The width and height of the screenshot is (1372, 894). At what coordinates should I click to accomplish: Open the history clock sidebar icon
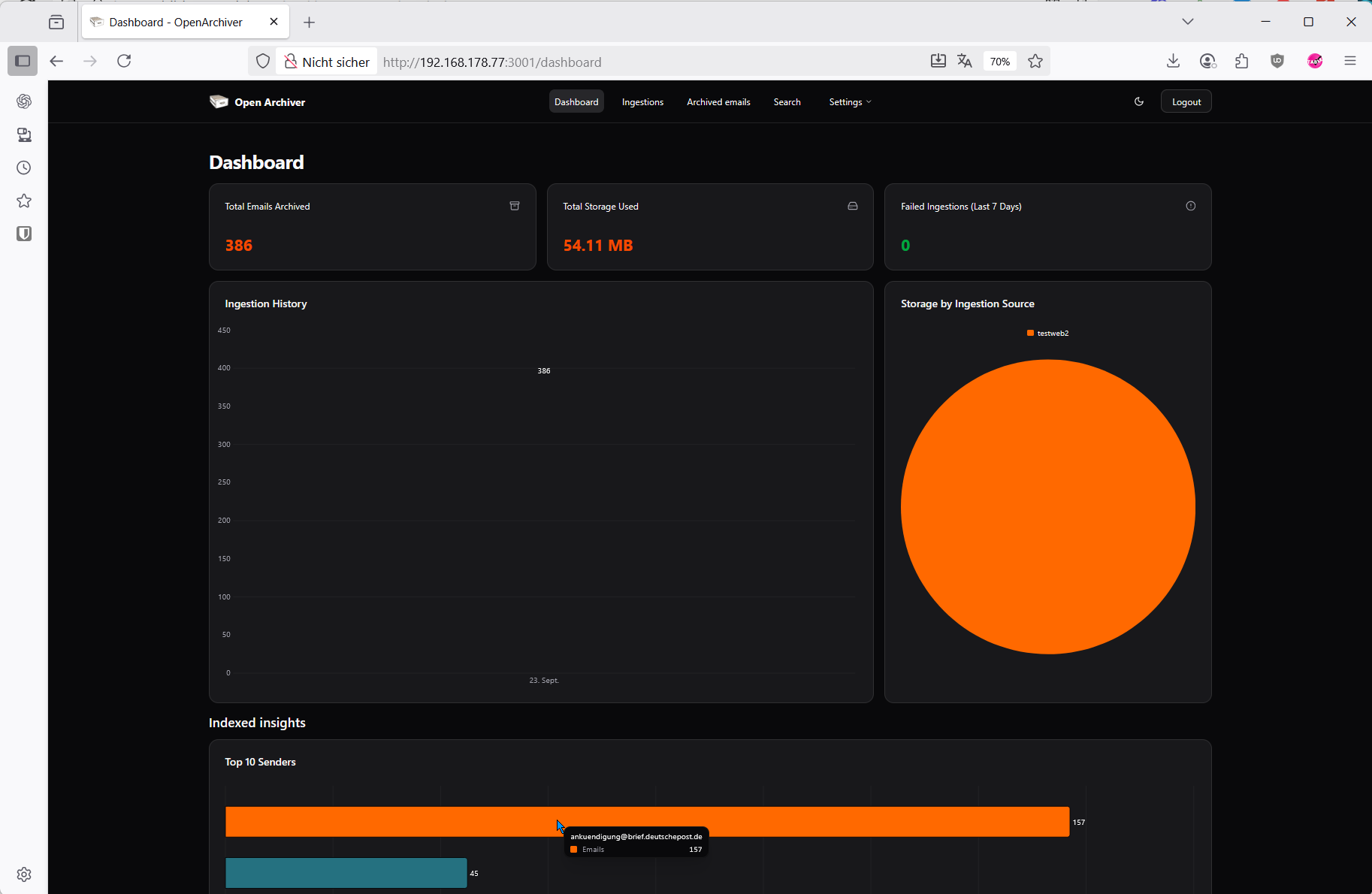pyautogui.click(x=24, y=168)
